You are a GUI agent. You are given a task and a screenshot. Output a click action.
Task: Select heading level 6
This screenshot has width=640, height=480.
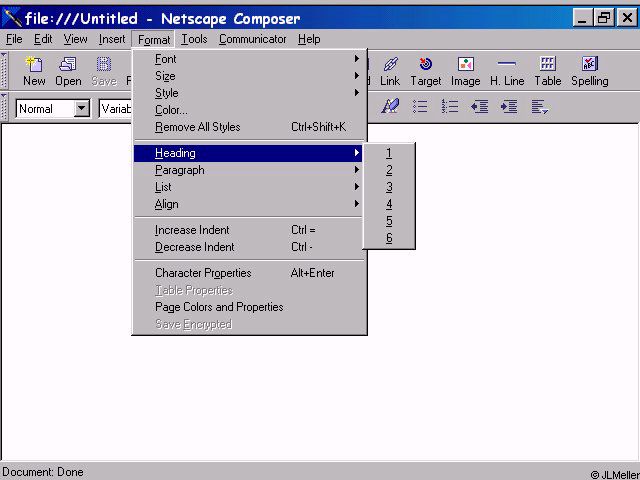tap(389, 238)
